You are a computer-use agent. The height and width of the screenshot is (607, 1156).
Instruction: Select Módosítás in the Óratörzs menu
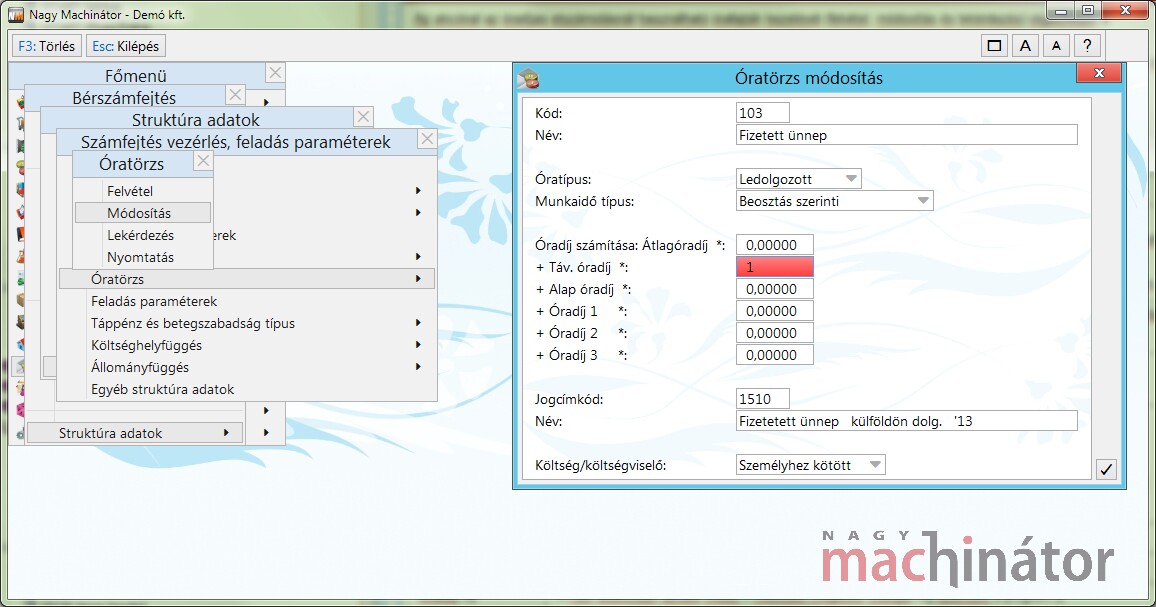(143, 213)
